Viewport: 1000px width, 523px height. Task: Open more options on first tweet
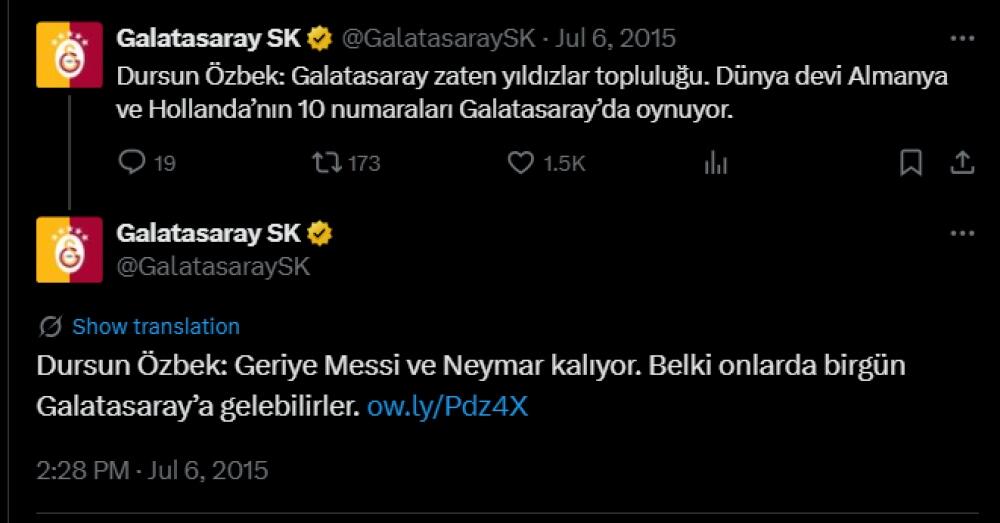961,38
